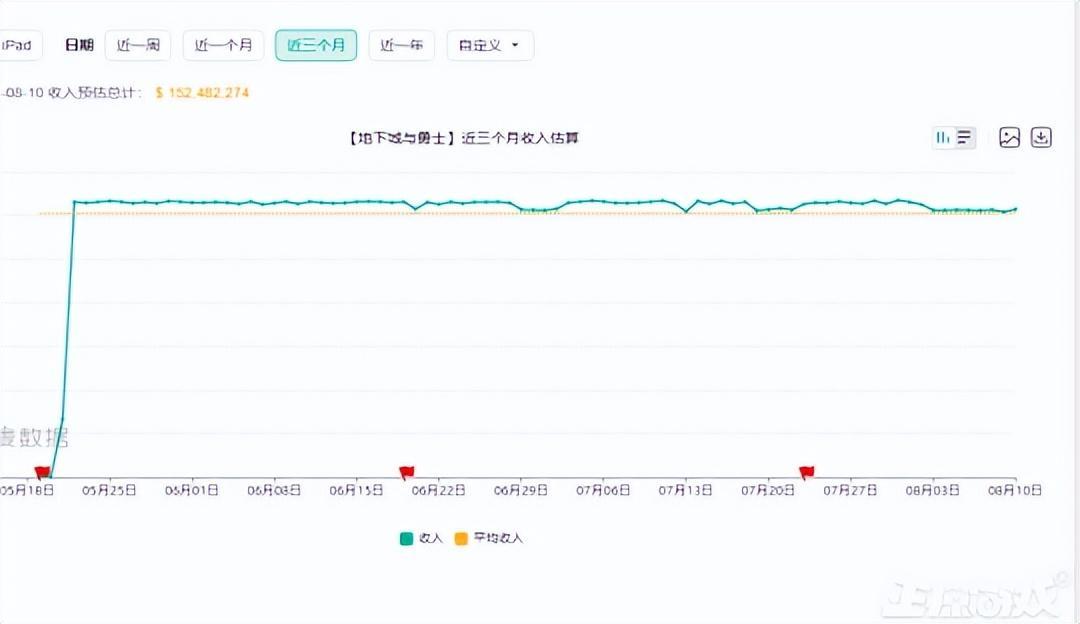The width and height of the screenshot is (1080, 624).
Task: Click the download data icon
Action: (1041, 138)
